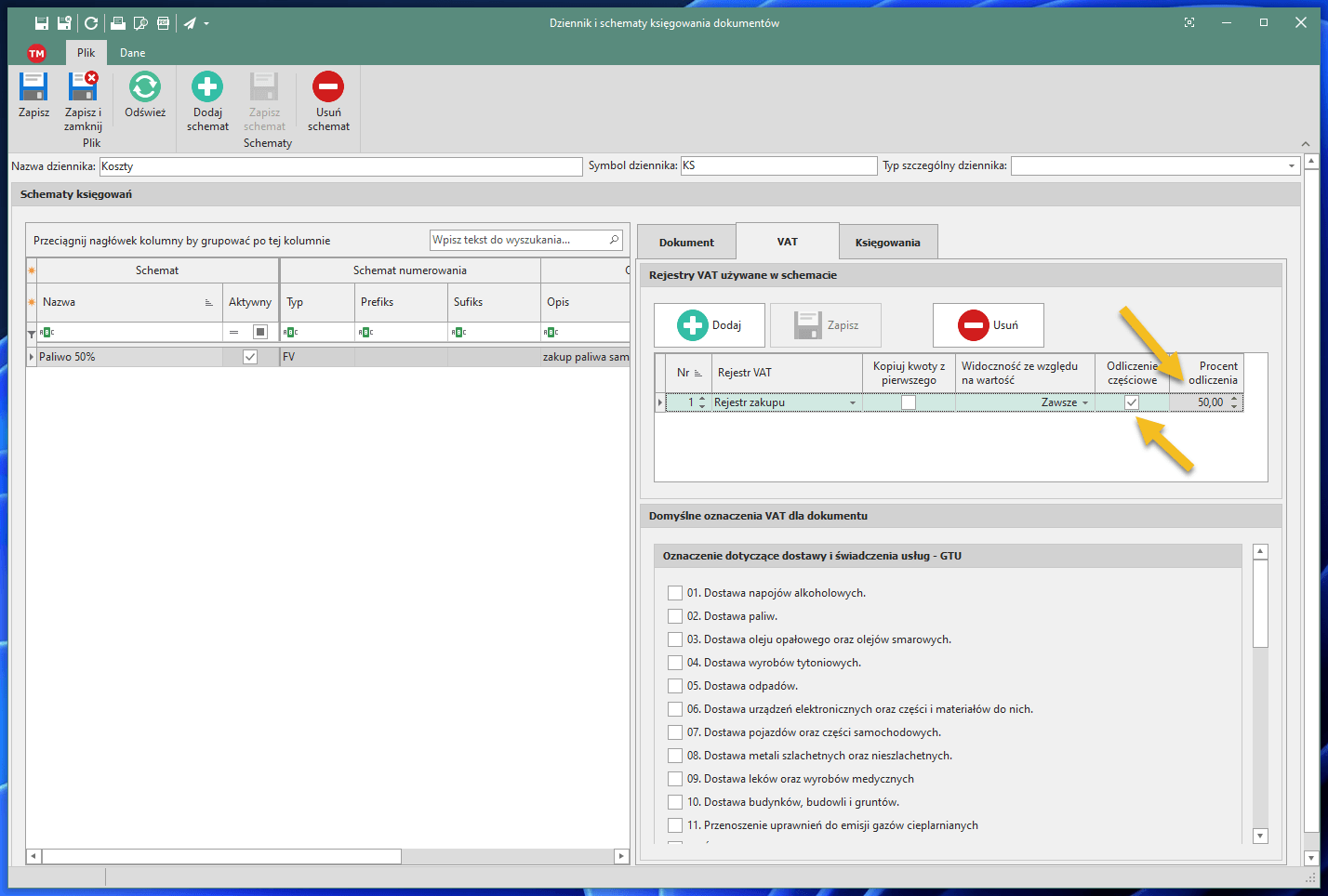
Task: Expand the Rejestr VAT dropdown in row 1
Action: (x=853, y=402)
